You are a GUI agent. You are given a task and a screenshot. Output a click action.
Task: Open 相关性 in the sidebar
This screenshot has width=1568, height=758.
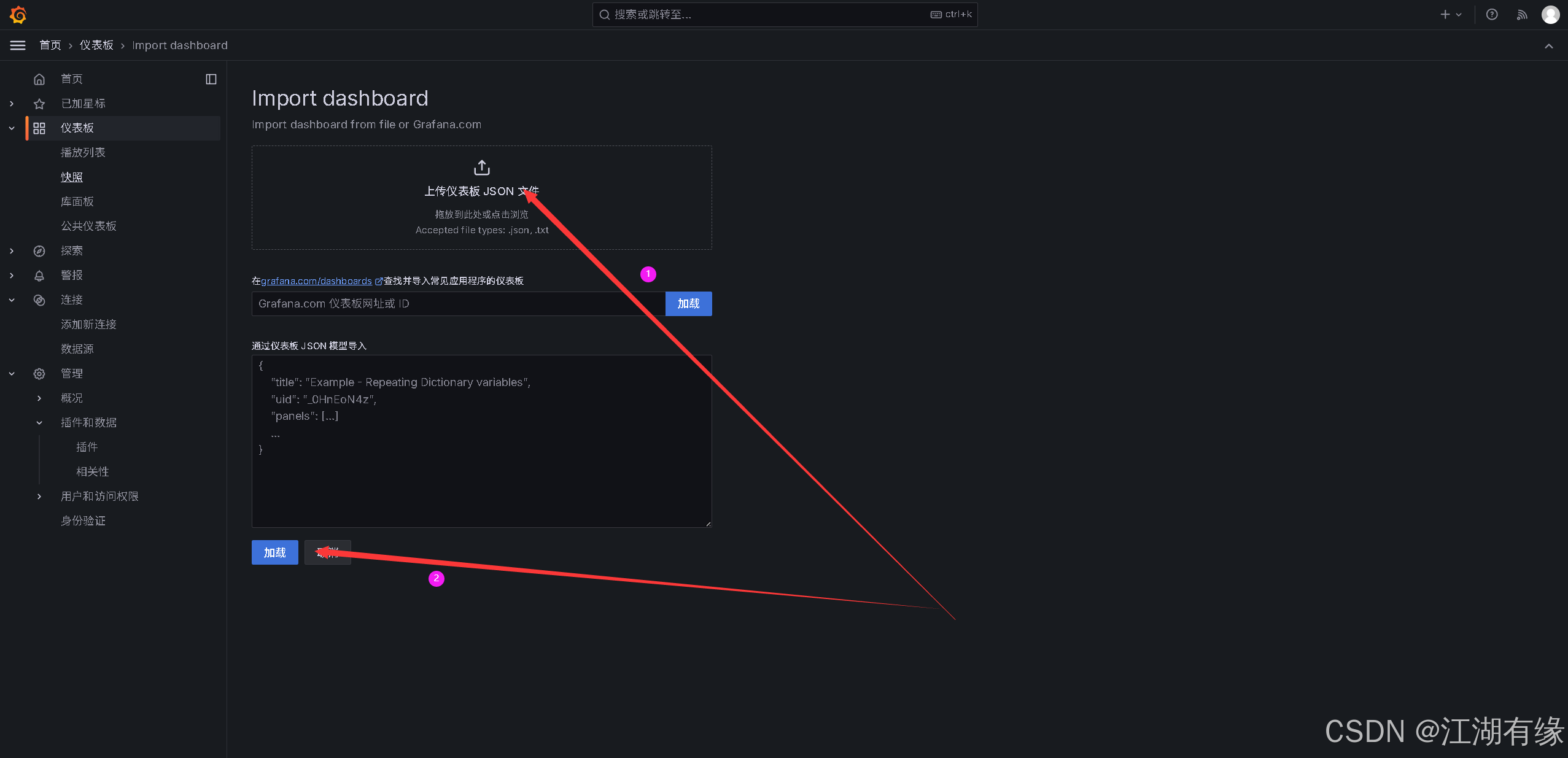click(93, 471)
